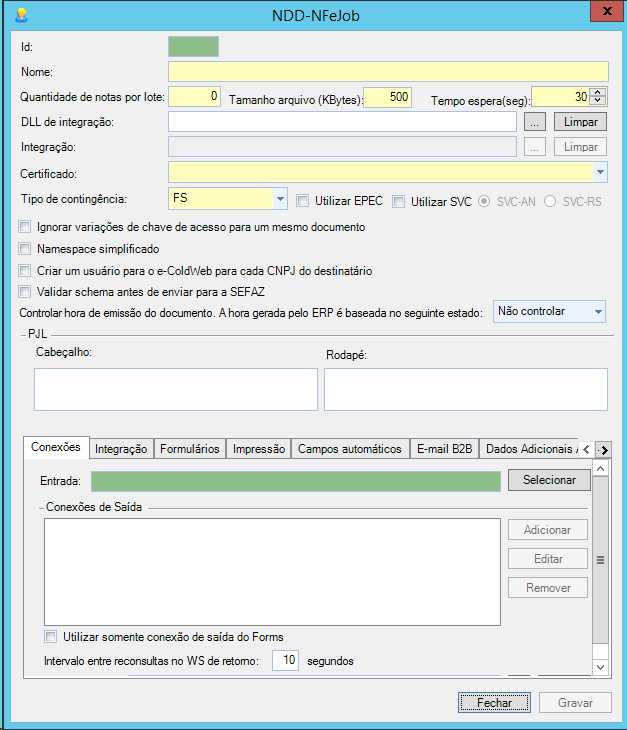This screenshot has height=730, width=627.
Task: Click the green Id field
Action: [x=193, y=47]
